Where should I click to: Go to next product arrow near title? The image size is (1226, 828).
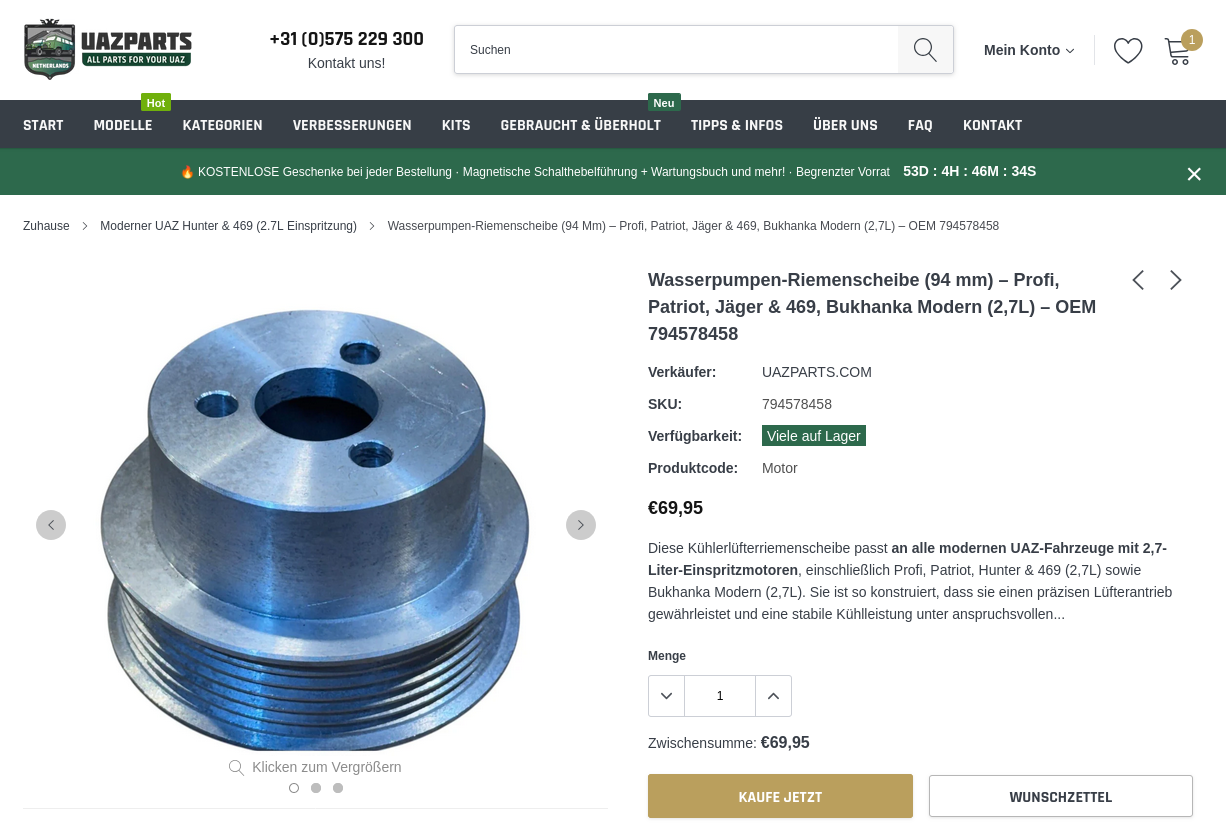tap(1176, 280)
